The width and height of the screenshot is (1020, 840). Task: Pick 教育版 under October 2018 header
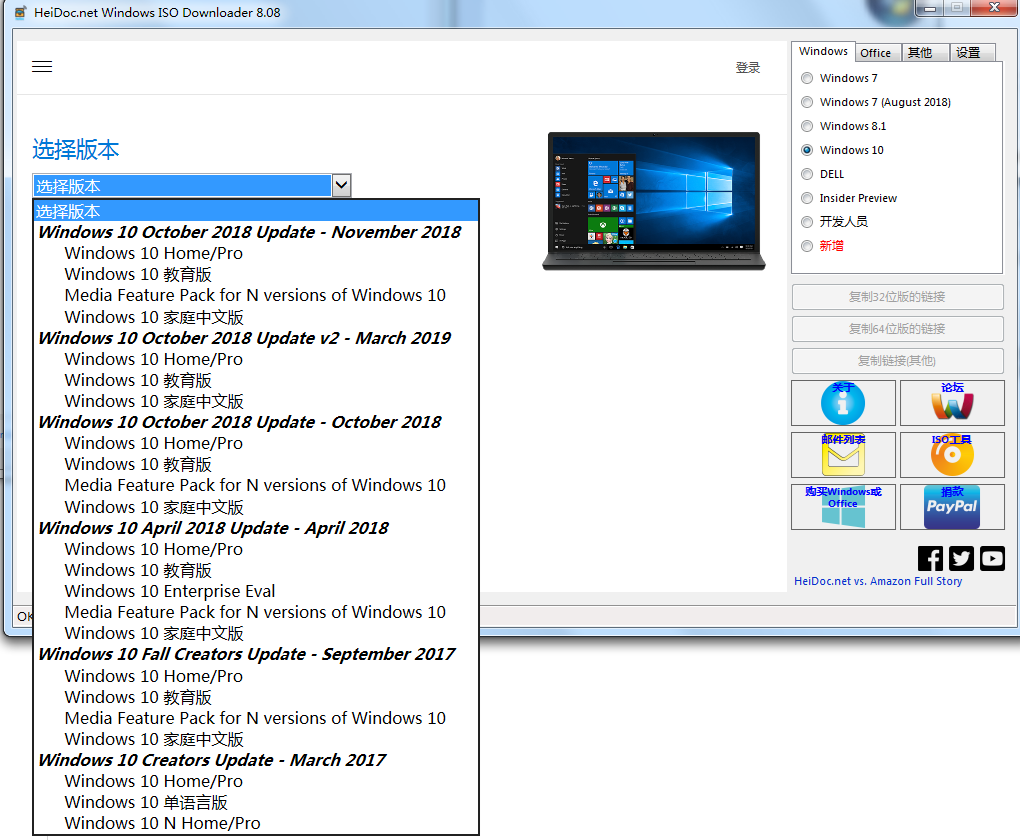tap(256, 464)
